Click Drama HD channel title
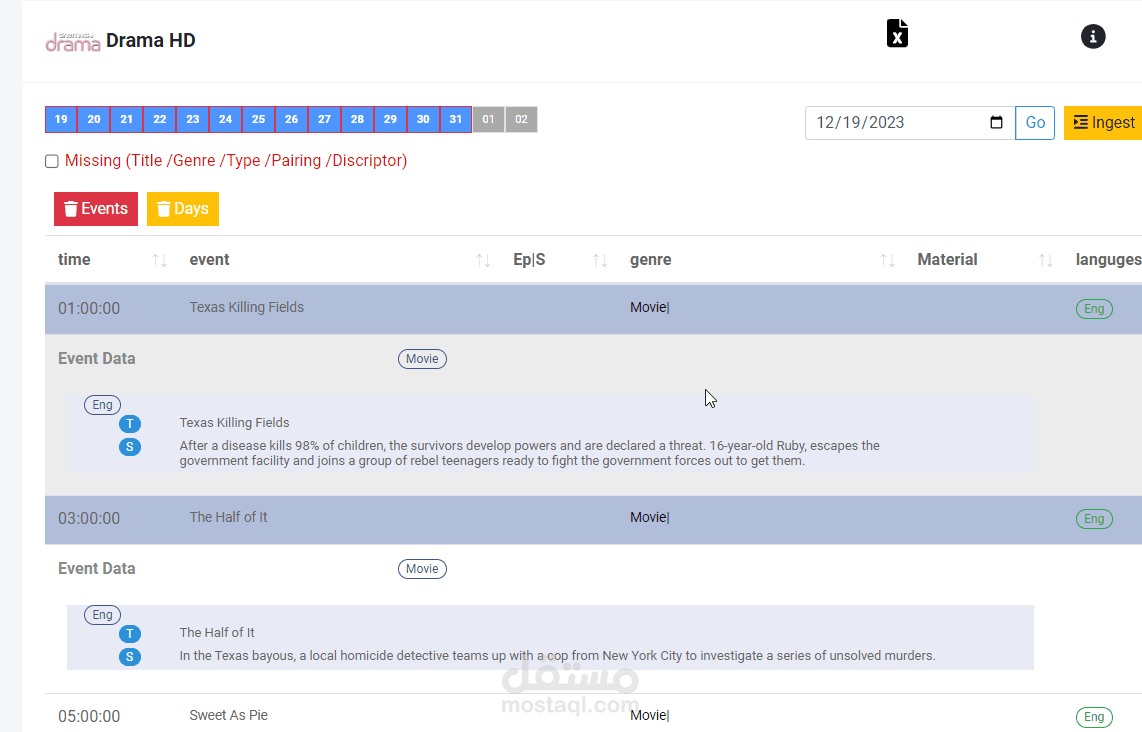1142x732 pixels. click(x=151, y=41)
